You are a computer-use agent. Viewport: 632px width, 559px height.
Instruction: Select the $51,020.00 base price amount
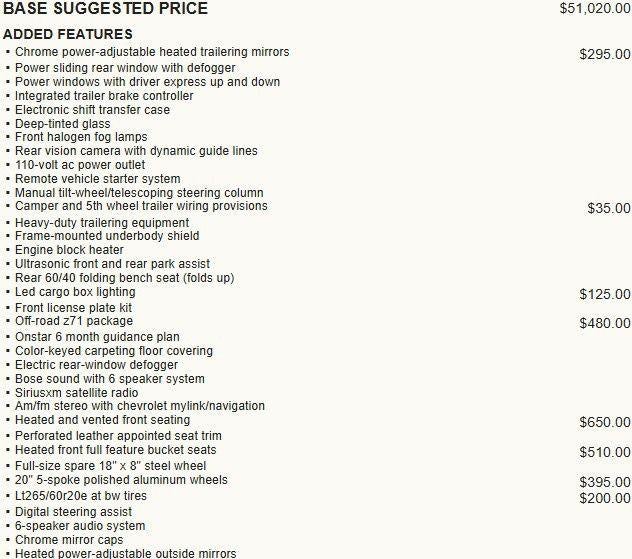click(x=595, y=8)
